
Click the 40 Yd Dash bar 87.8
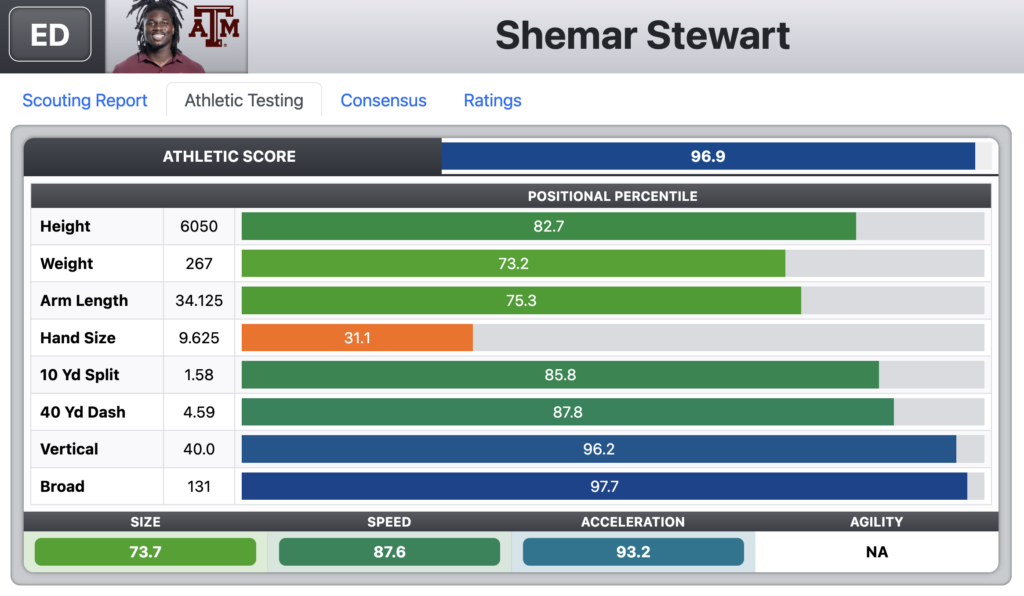tap(568, 412)
